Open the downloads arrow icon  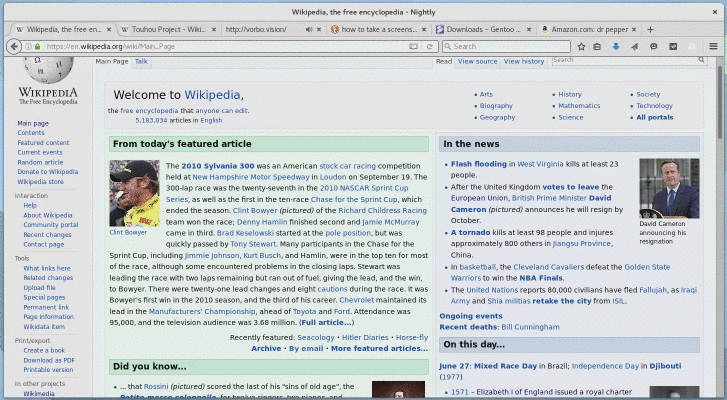(x=614, y=47)
